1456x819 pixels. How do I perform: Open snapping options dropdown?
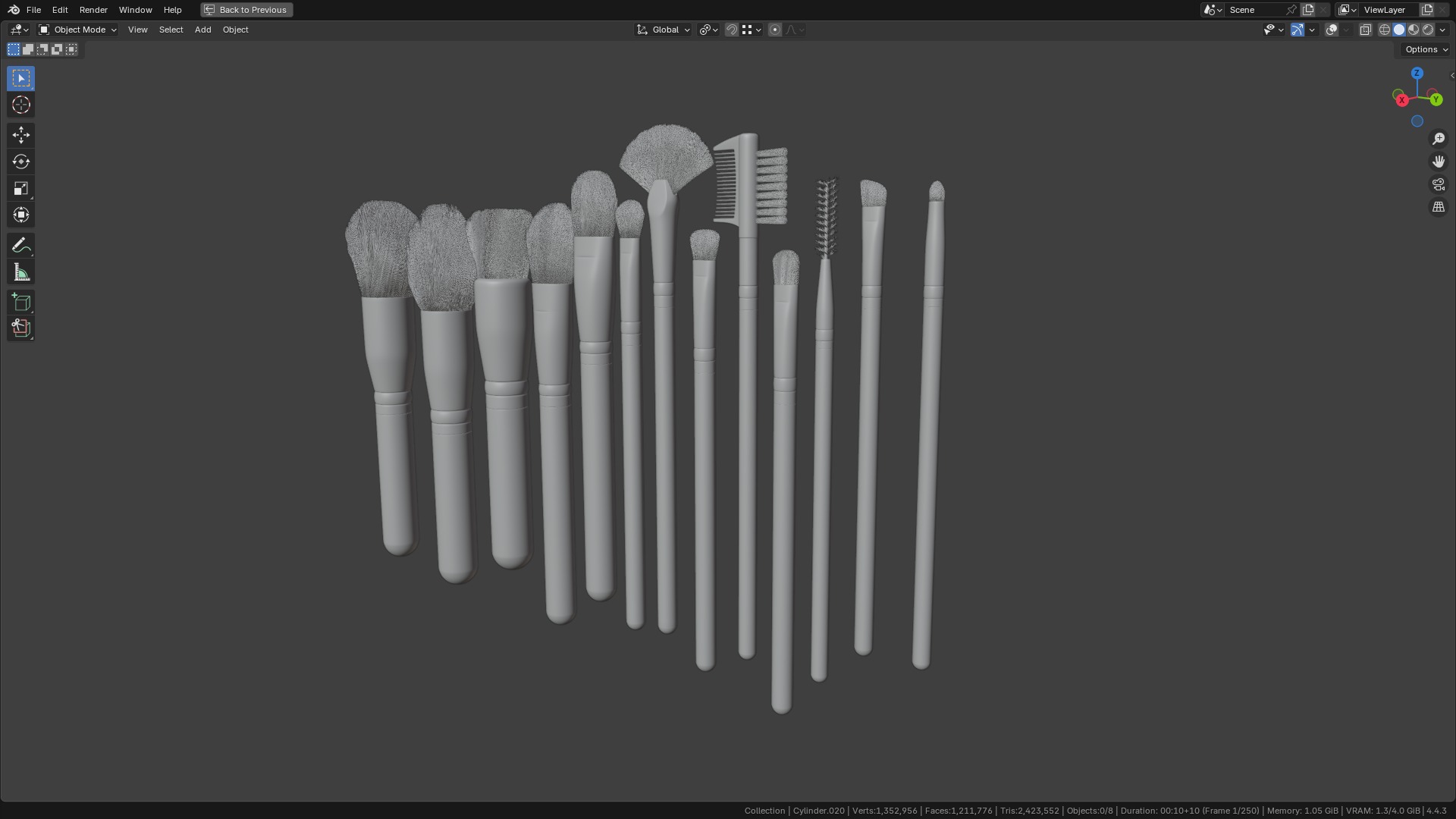click(x=752, y=30)
